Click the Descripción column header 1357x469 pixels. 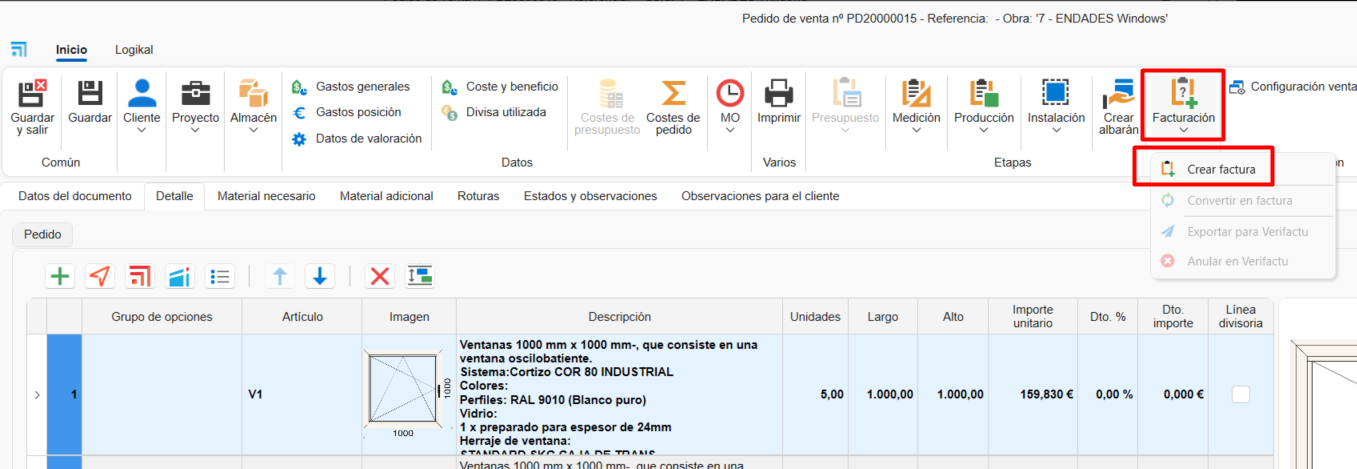(620, 317)
